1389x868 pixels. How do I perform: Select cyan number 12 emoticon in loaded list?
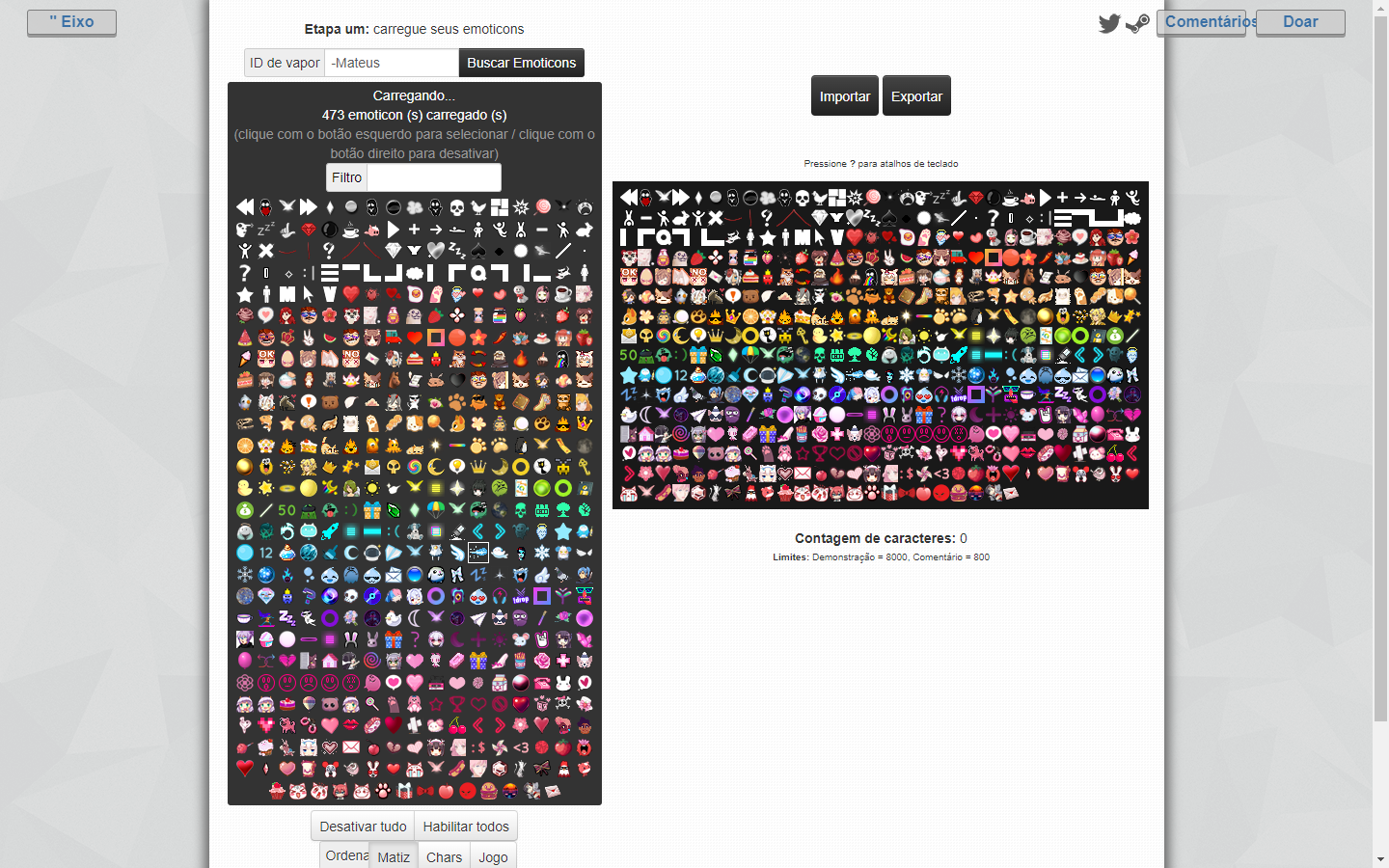(x=266, y=553)
